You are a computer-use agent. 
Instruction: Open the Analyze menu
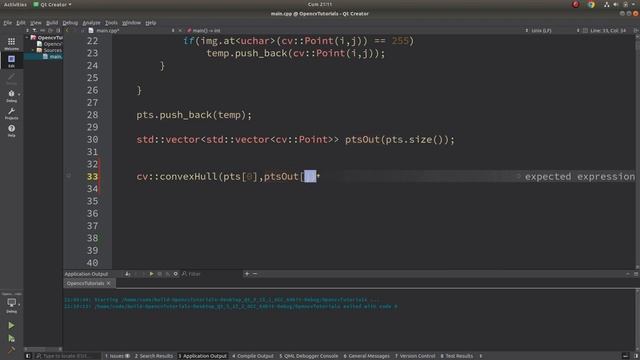91,23
